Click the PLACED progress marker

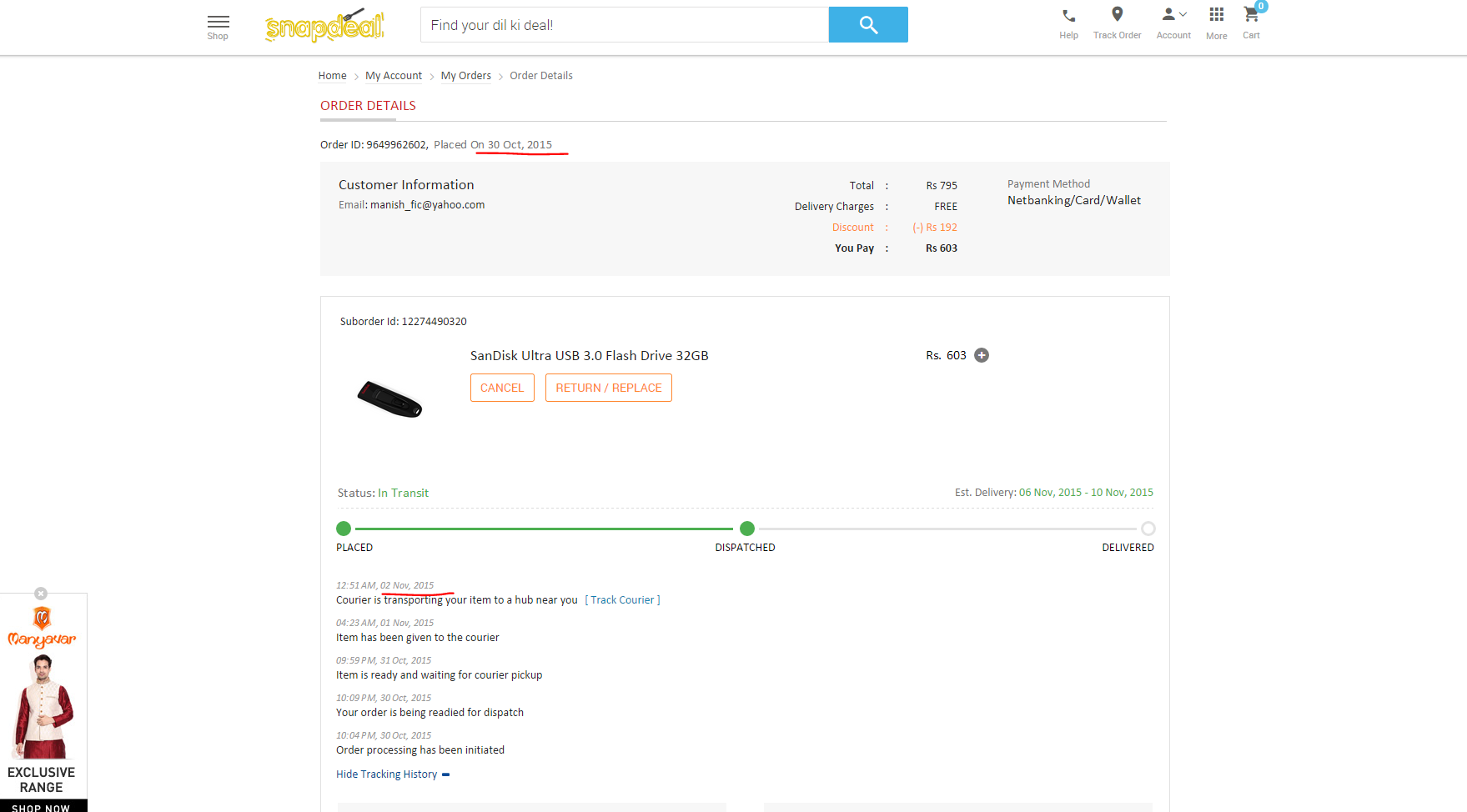pyautogui.click(x=344, y=529)
